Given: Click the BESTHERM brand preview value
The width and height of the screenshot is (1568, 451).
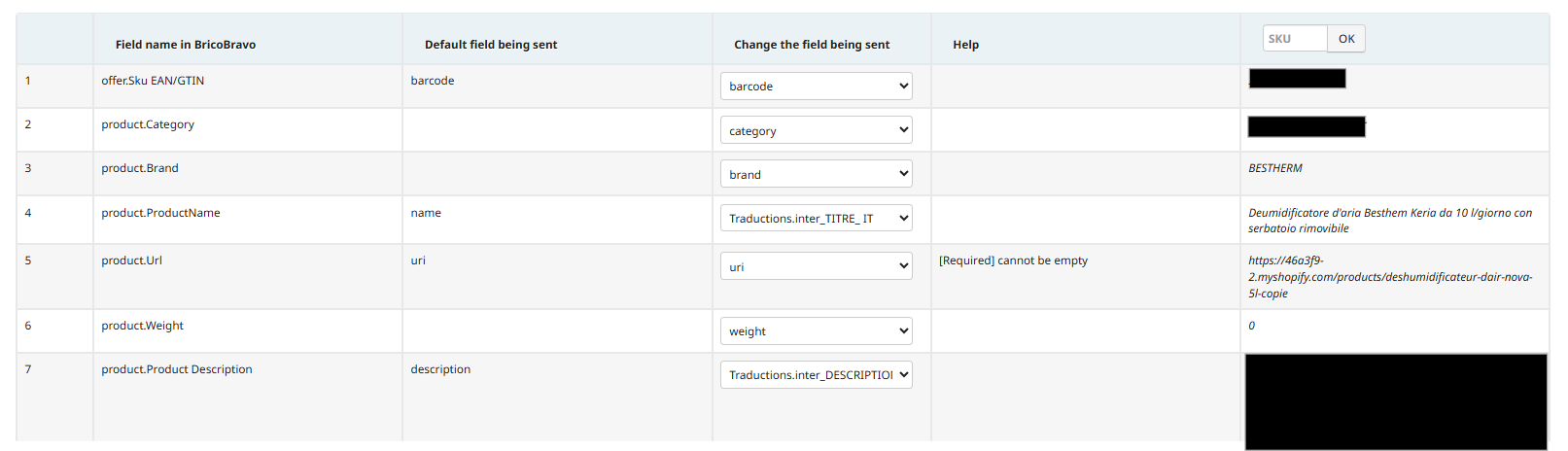Looking at the screenshot, I should [x=1275, y=168].
